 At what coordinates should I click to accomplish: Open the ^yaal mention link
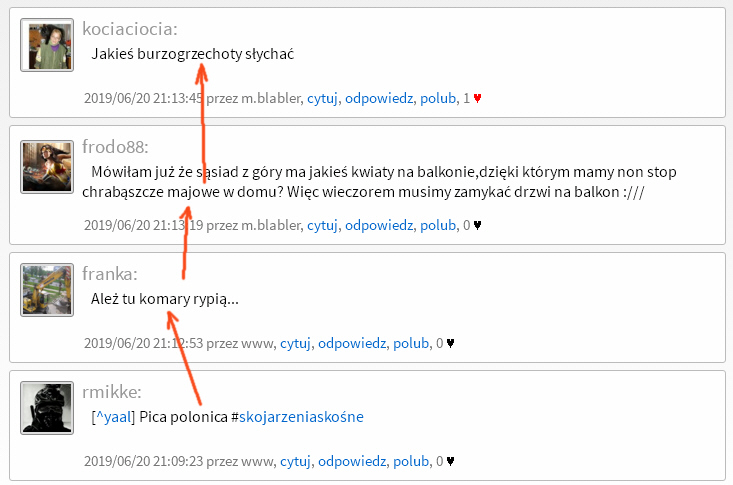(x=113, y=416)
